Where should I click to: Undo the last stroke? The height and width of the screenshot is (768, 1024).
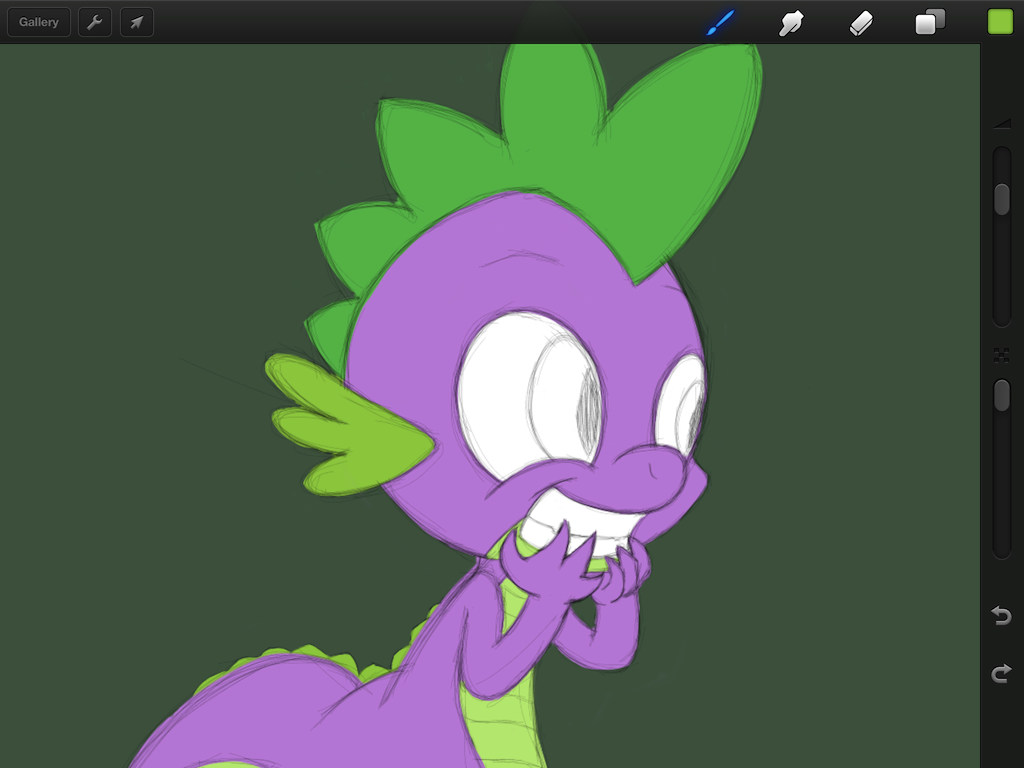[x=1001, y=615]
